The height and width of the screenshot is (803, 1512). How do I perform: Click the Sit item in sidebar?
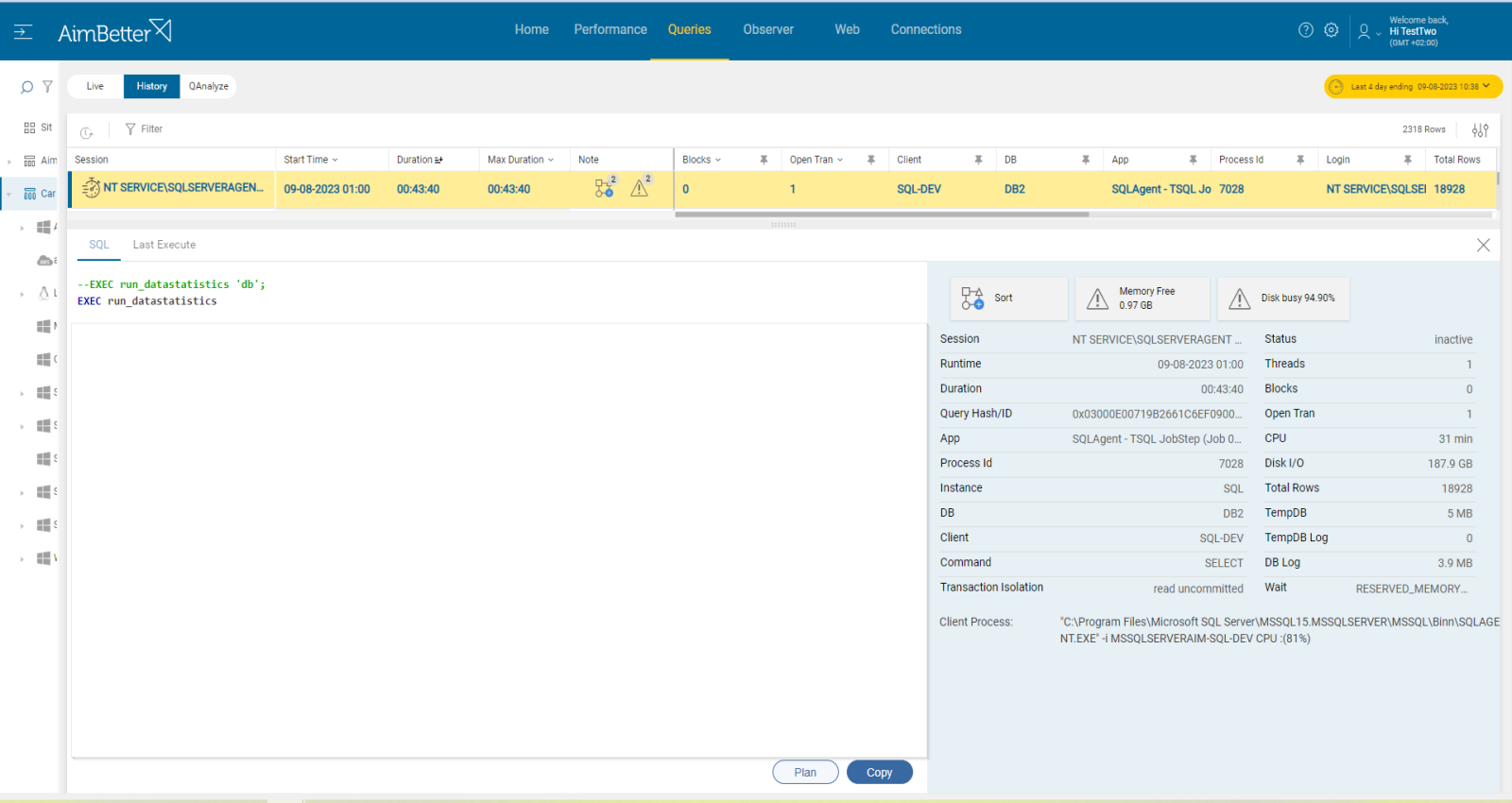(x=38, y=128)
